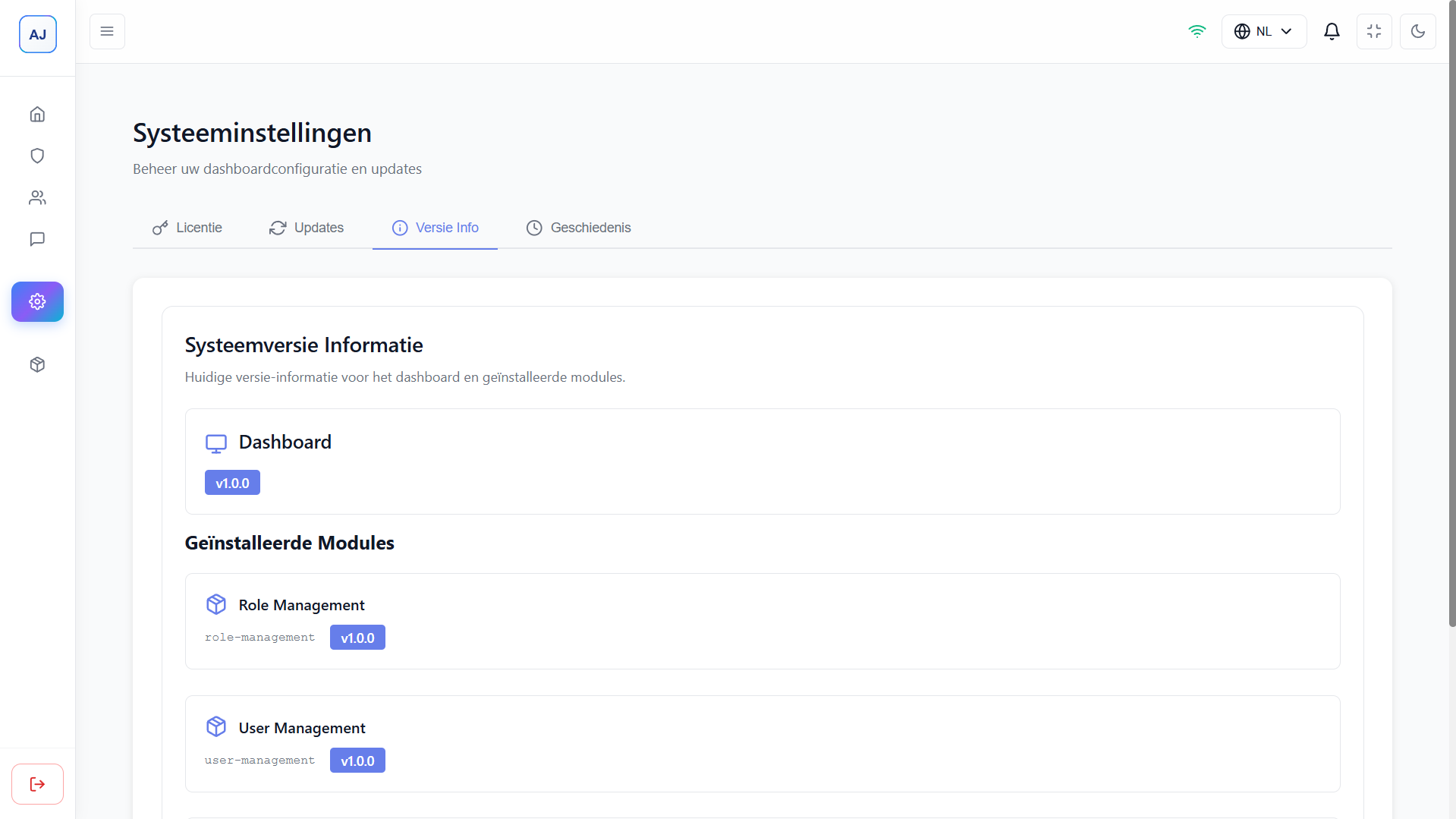This screenshot has height=819, width=1456.
Task: Click the Dashboard v1.0.0 version badge
Action: [232, 483]
